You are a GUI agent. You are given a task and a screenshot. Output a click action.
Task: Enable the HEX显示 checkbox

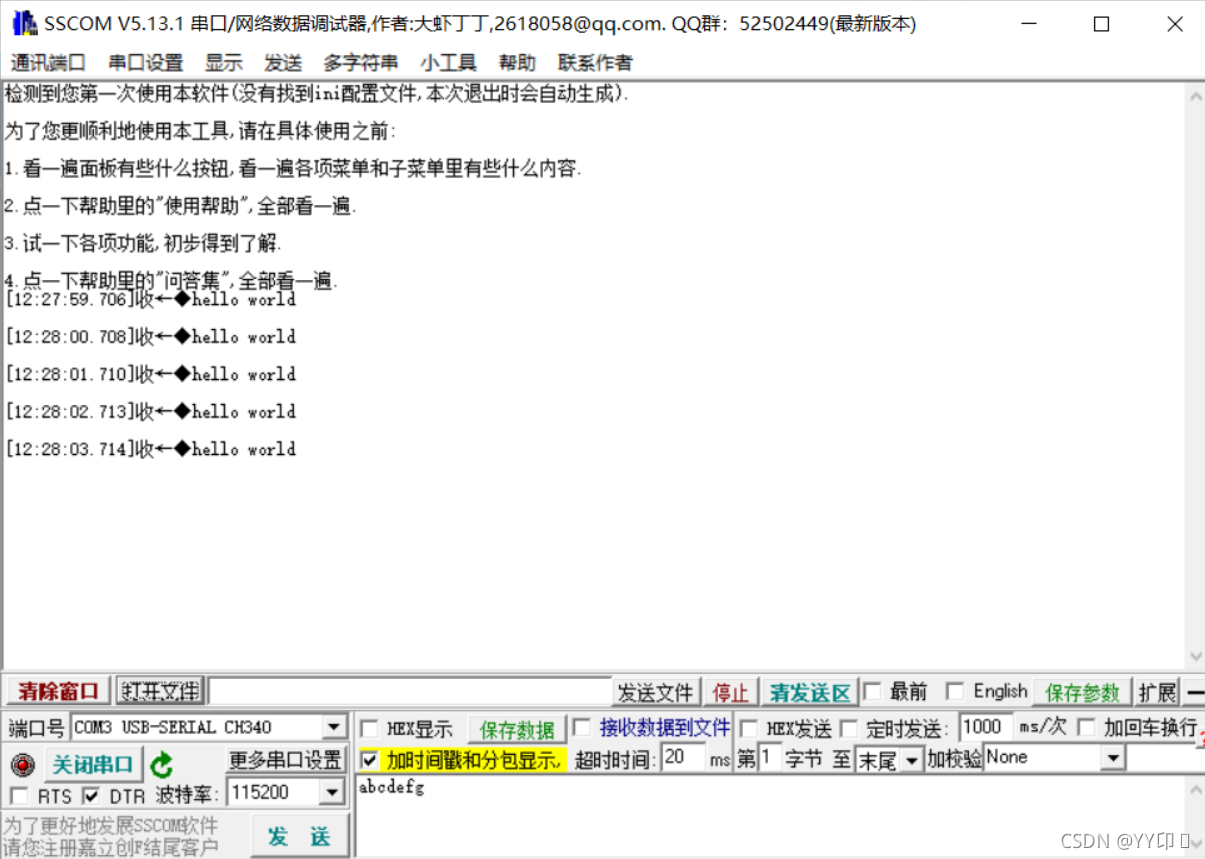tap(369, 729)
